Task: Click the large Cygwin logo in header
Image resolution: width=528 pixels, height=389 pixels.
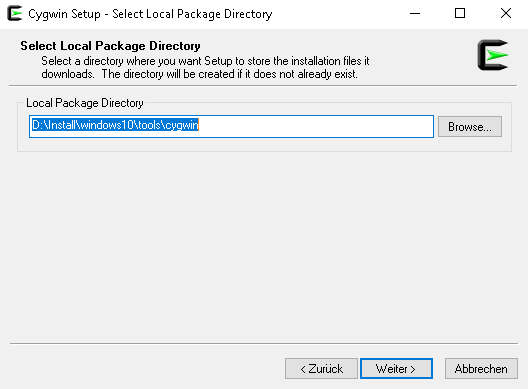Action: [493, 55]
